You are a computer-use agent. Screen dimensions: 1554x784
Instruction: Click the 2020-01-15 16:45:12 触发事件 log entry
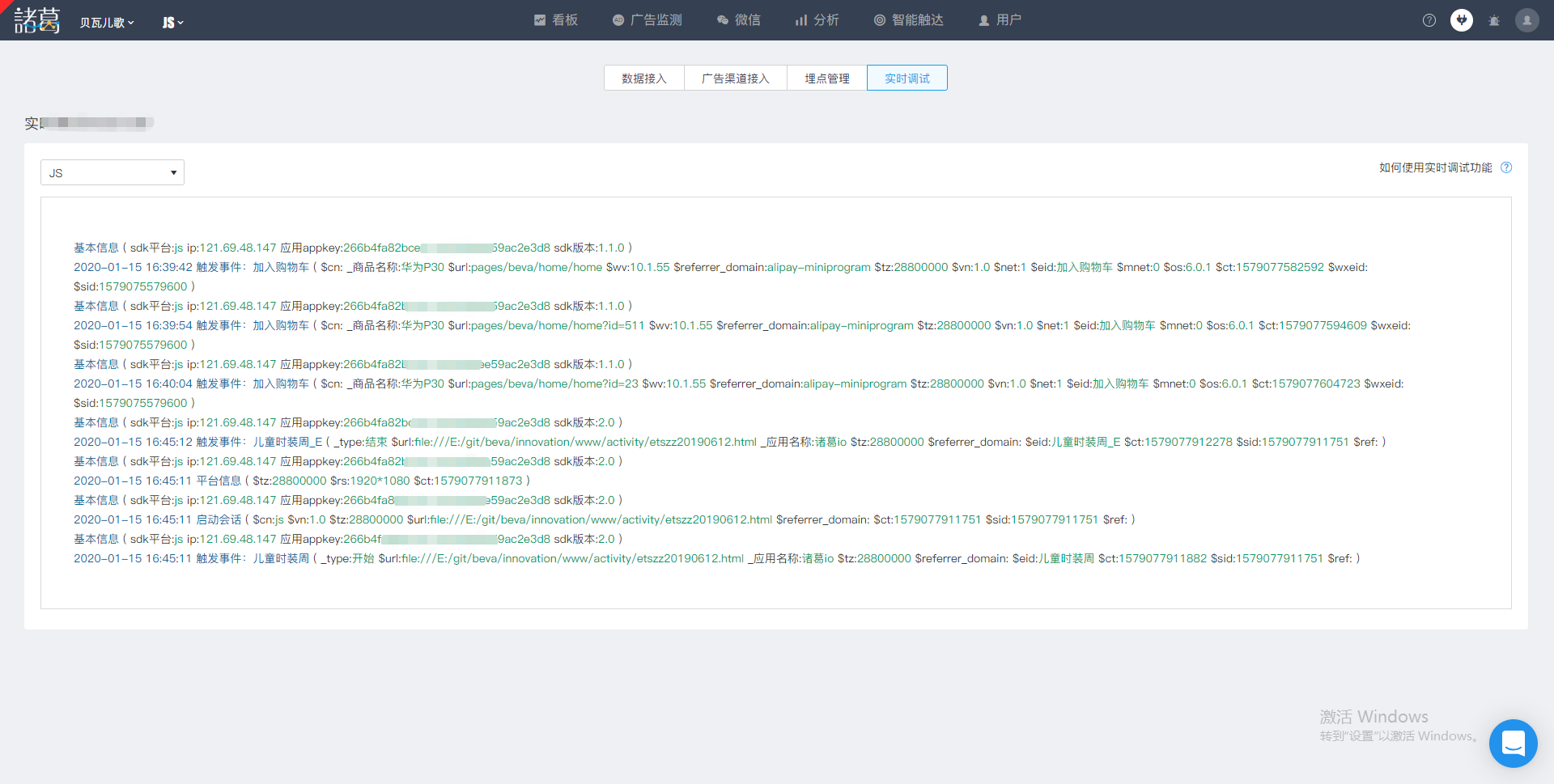[730, 442]
